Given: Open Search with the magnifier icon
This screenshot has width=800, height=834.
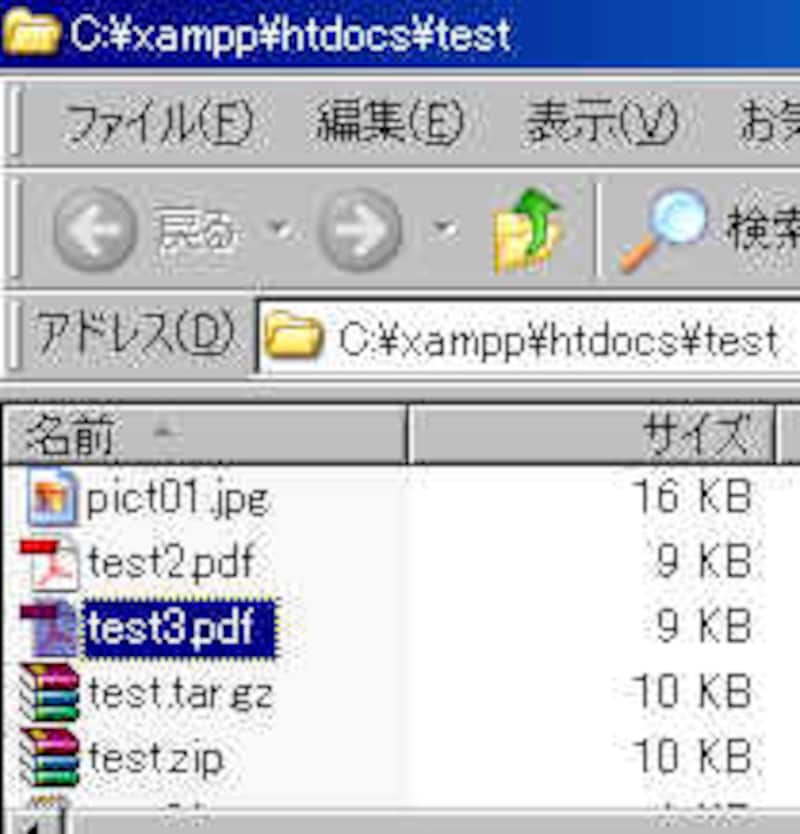Looking at the screenshot, I should coord(663,231).
